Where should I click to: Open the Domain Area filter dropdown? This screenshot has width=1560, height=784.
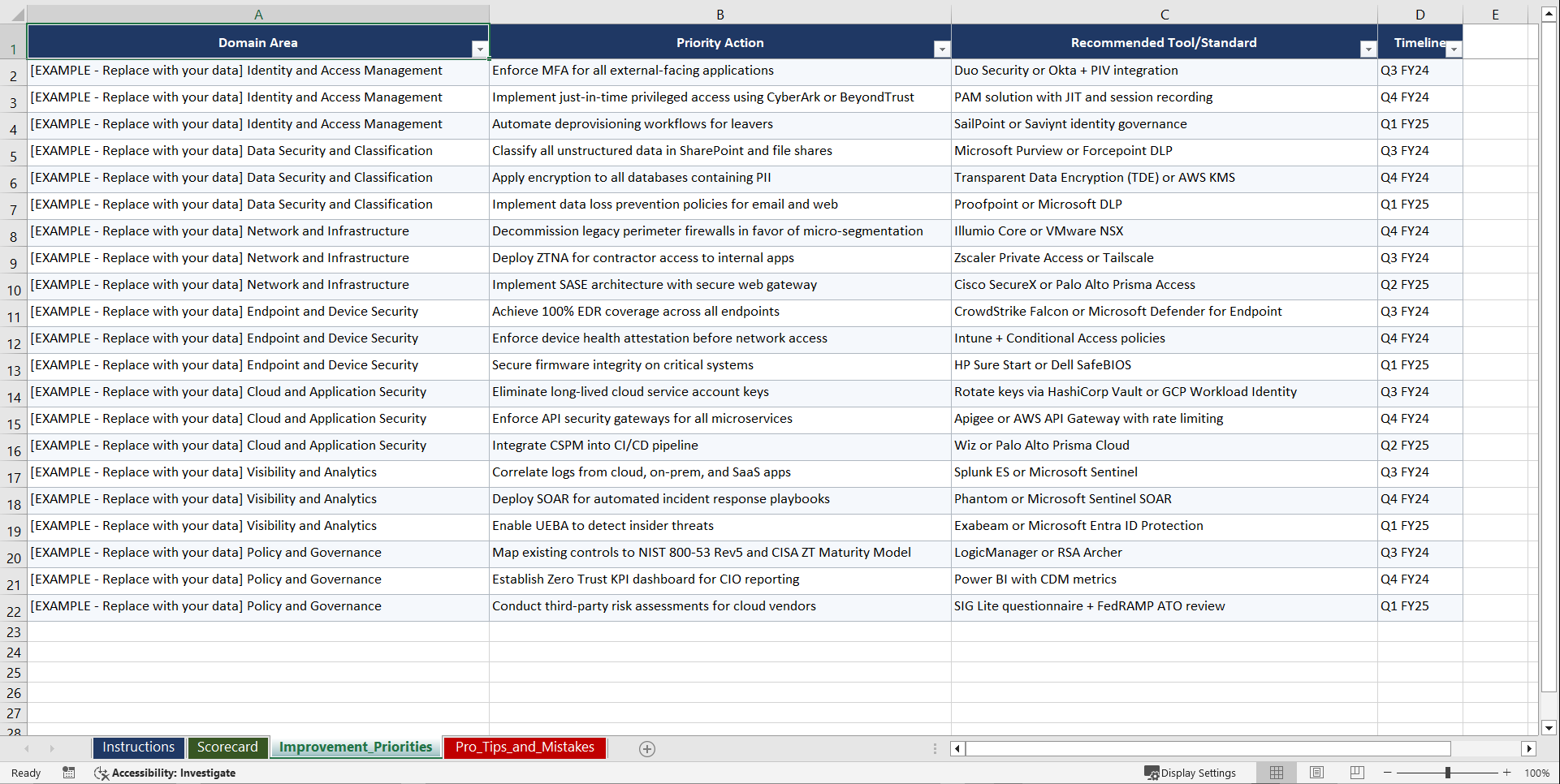point(480,49)
